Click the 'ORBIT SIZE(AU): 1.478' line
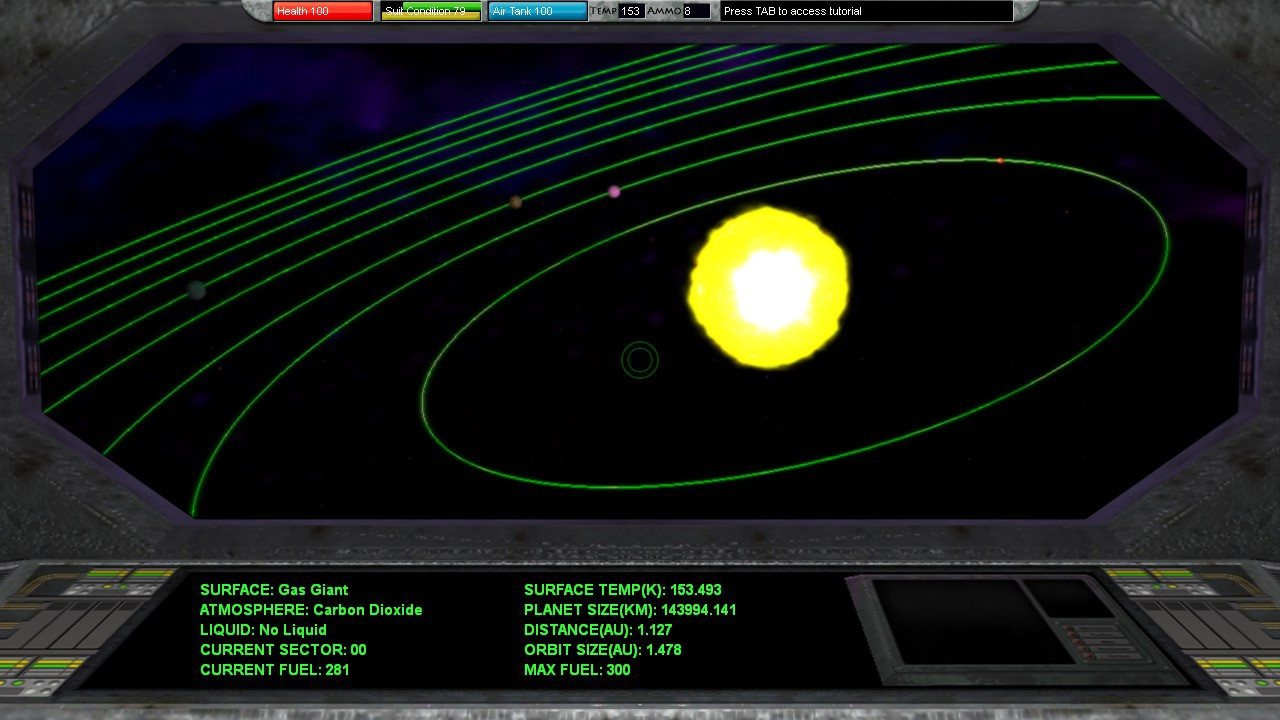The height and width of the screenshot is (720, 1280). coord(602,650)
